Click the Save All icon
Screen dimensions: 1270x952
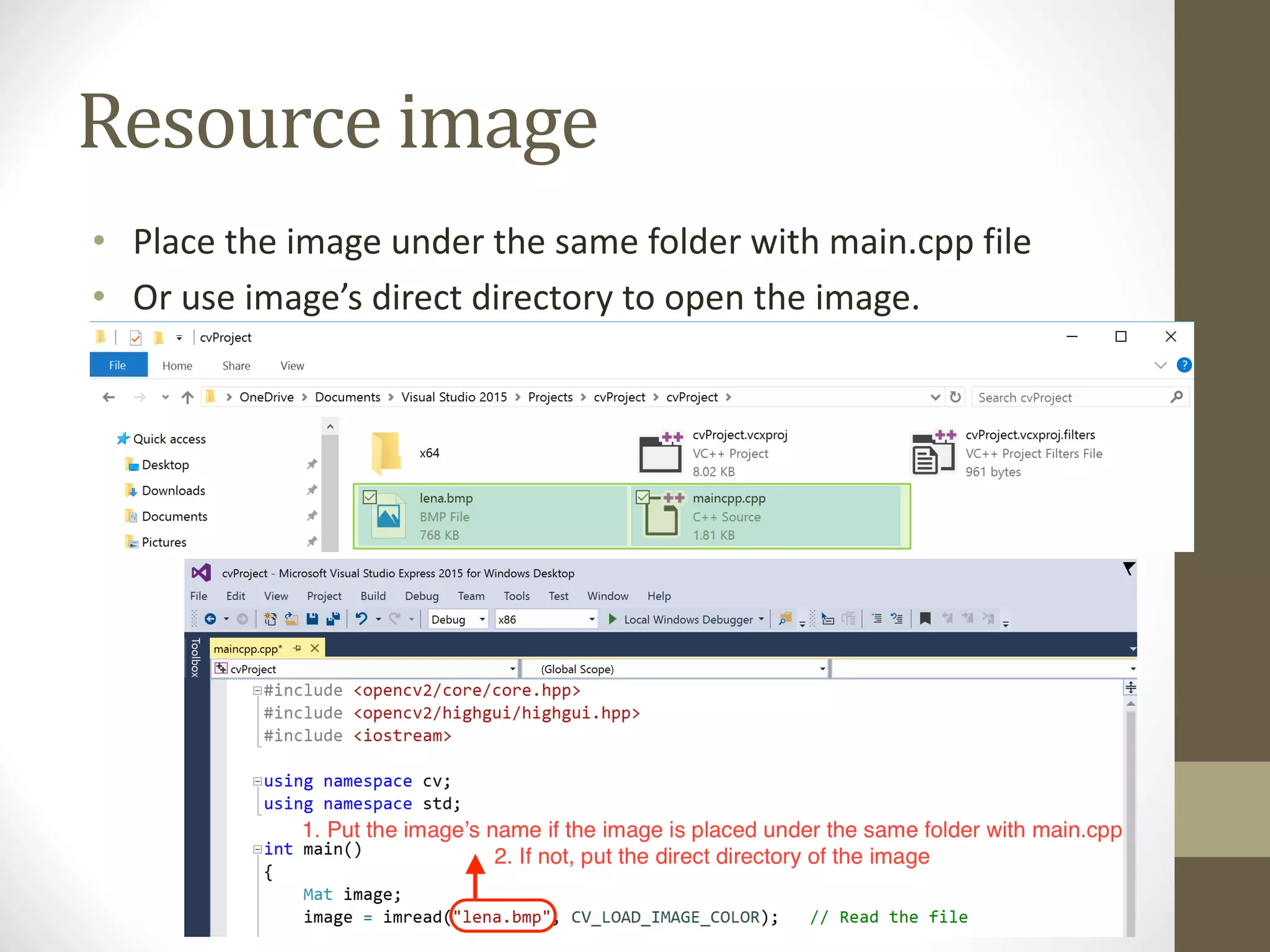(x=333, y=619)
